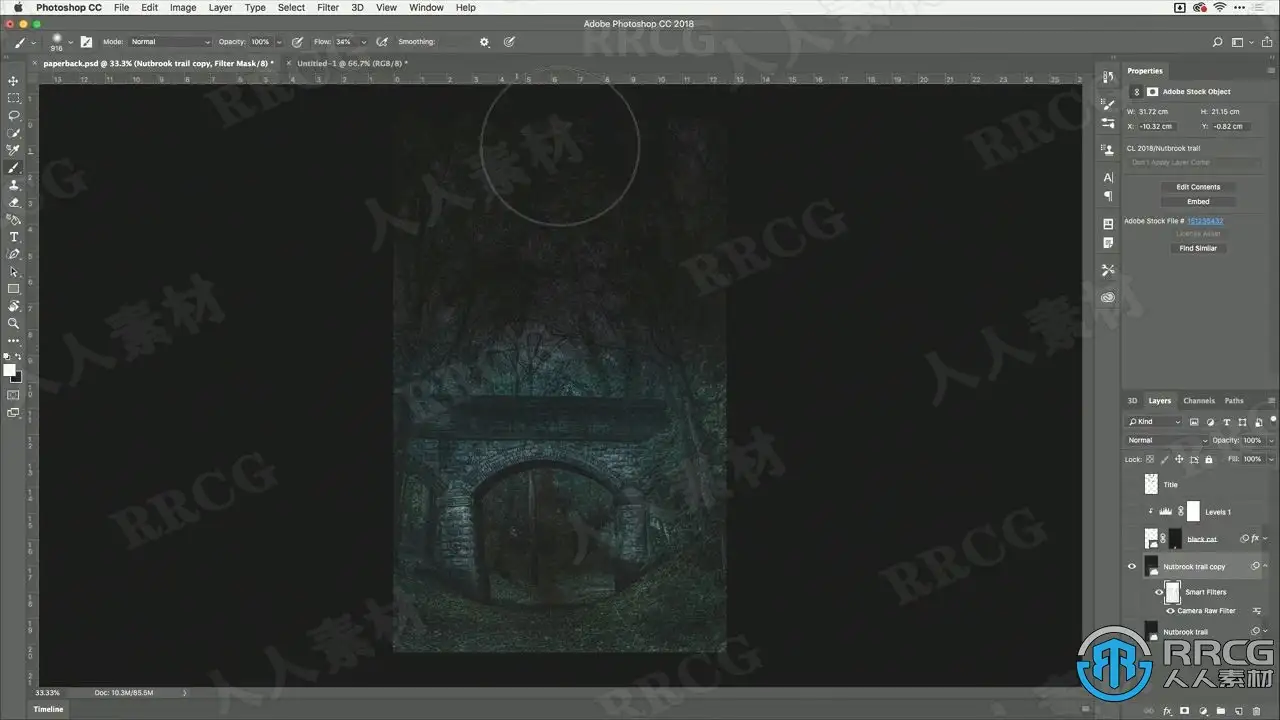Delete the selected layer with trash icon
This screenshot has height=720, width=1280.
[x=1256, y=712]
